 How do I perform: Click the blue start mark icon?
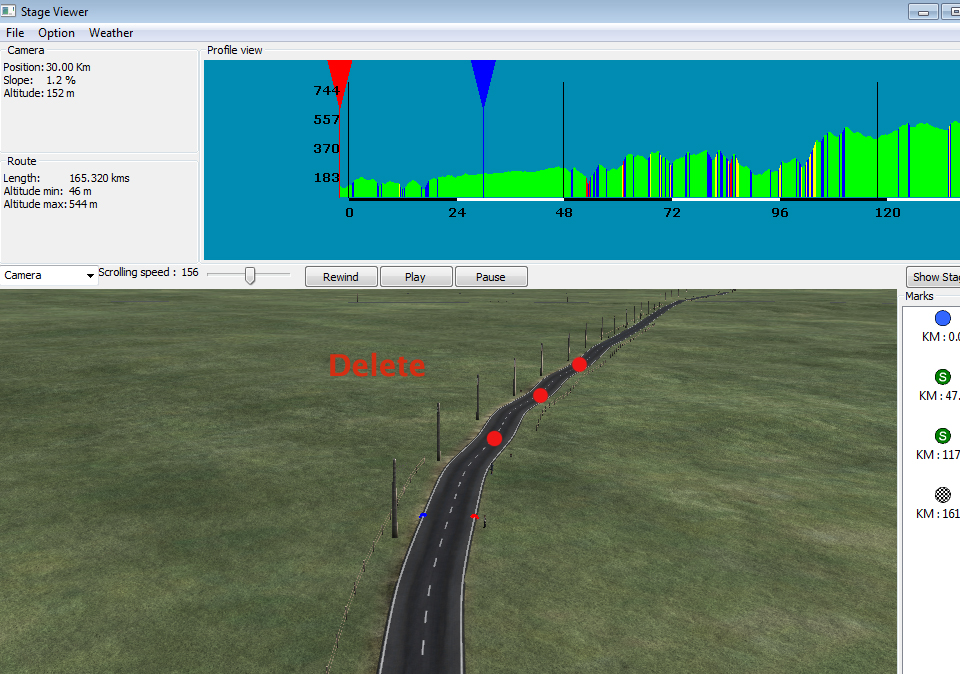(942, 318)
